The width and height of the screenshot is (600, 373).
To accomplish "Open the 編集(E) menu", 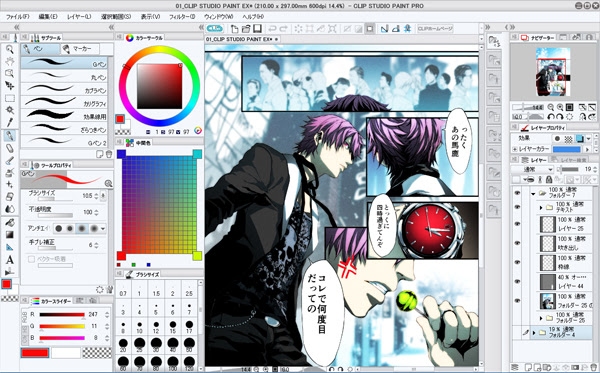I will [48, 17].
